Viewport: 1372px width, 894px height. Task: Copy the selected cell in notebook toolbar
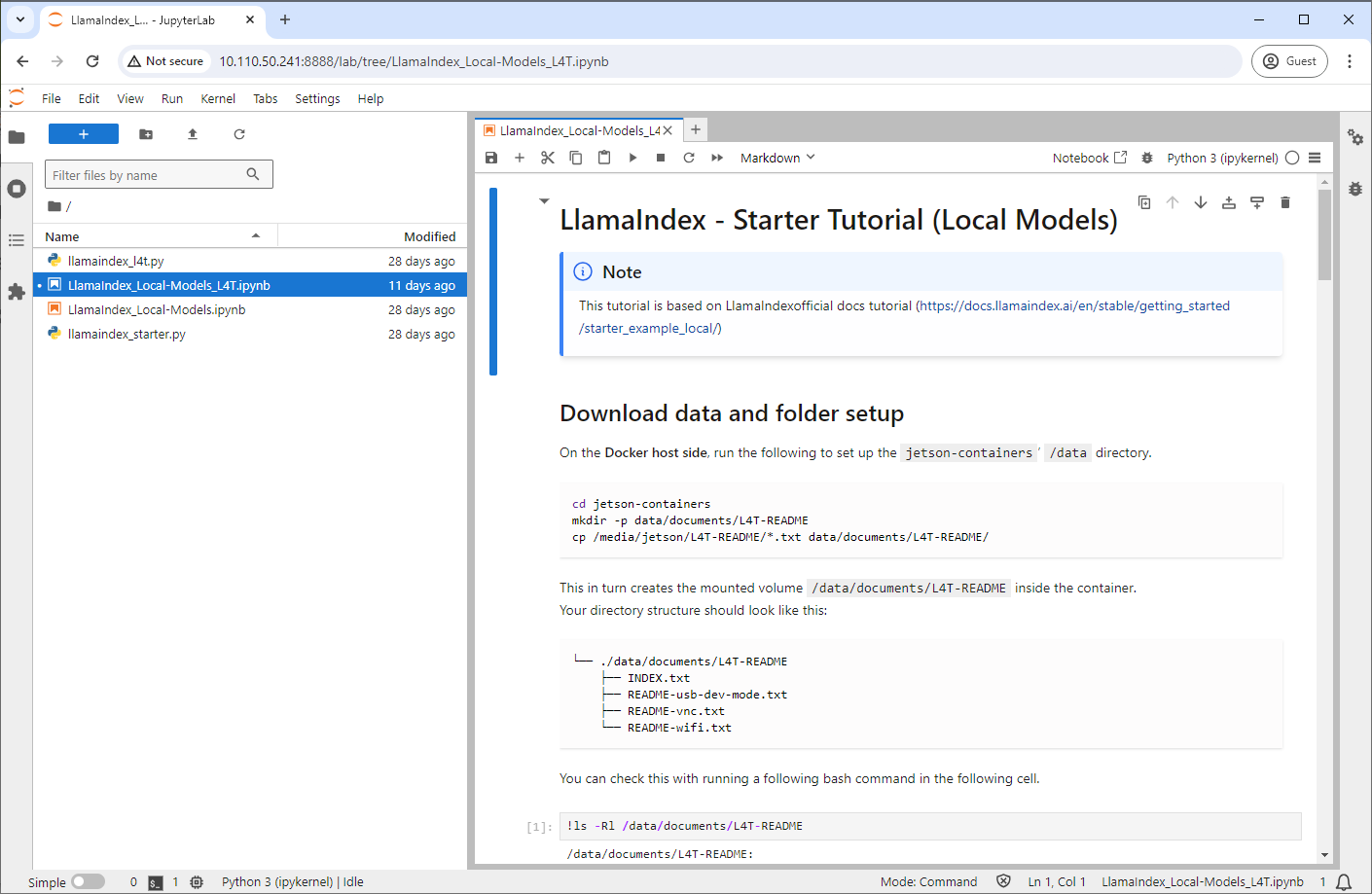coord(576,158)
